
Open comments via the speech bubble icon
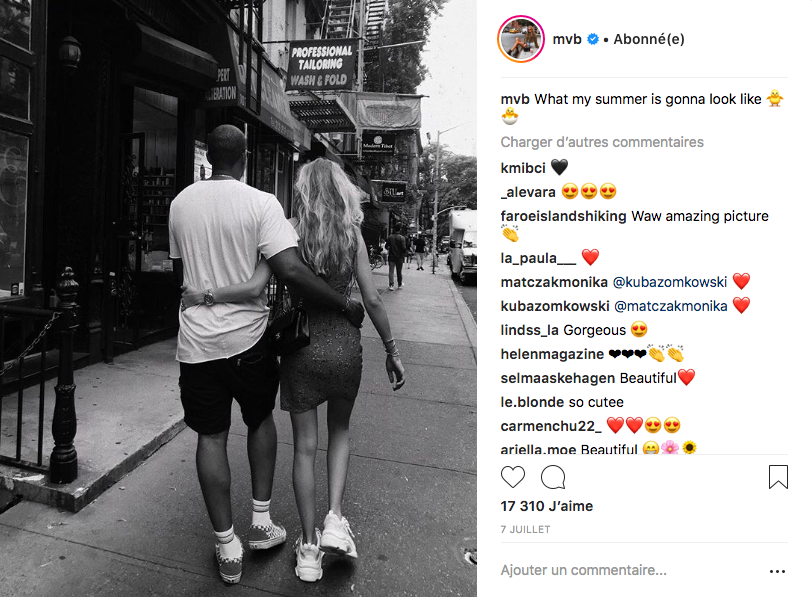[553, 477]
